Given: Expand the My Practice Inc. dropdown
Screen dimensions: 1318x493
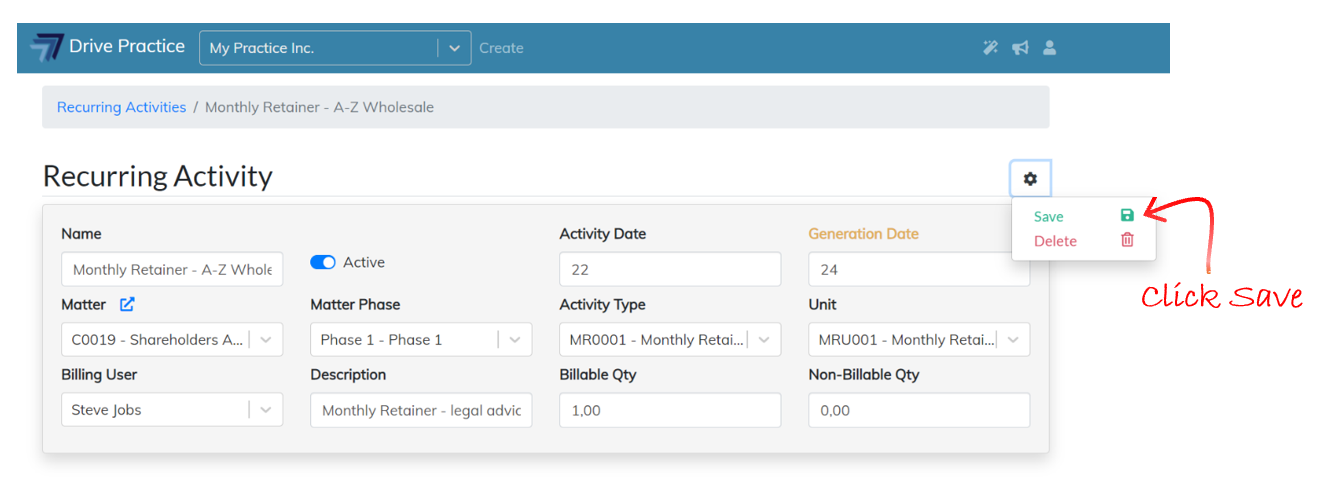Looking at the screenshot, I should pyautogui.click(x=454, y=48).
